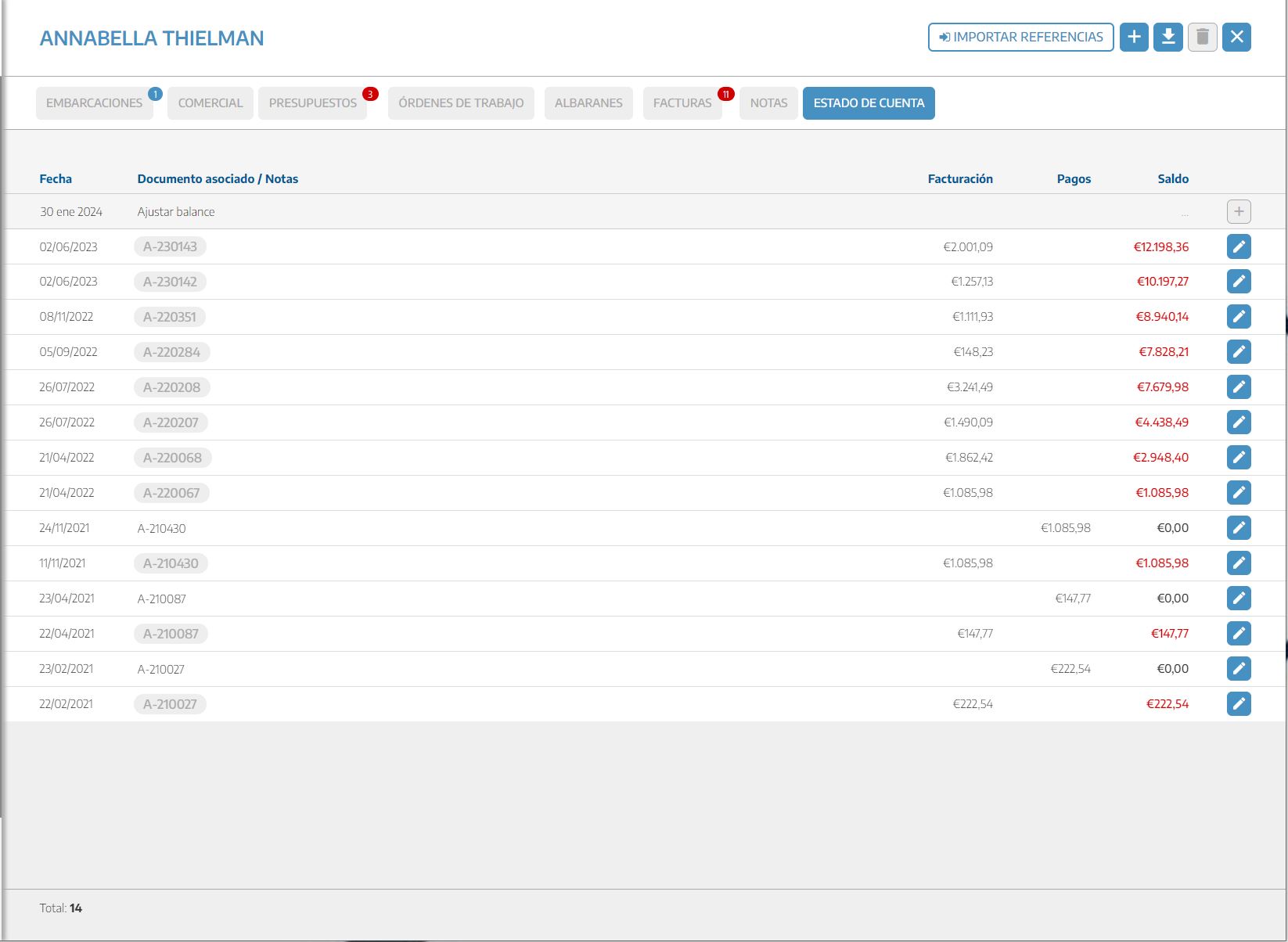
Task: Open the Presupuestos tab
Action: coord(312,103)
